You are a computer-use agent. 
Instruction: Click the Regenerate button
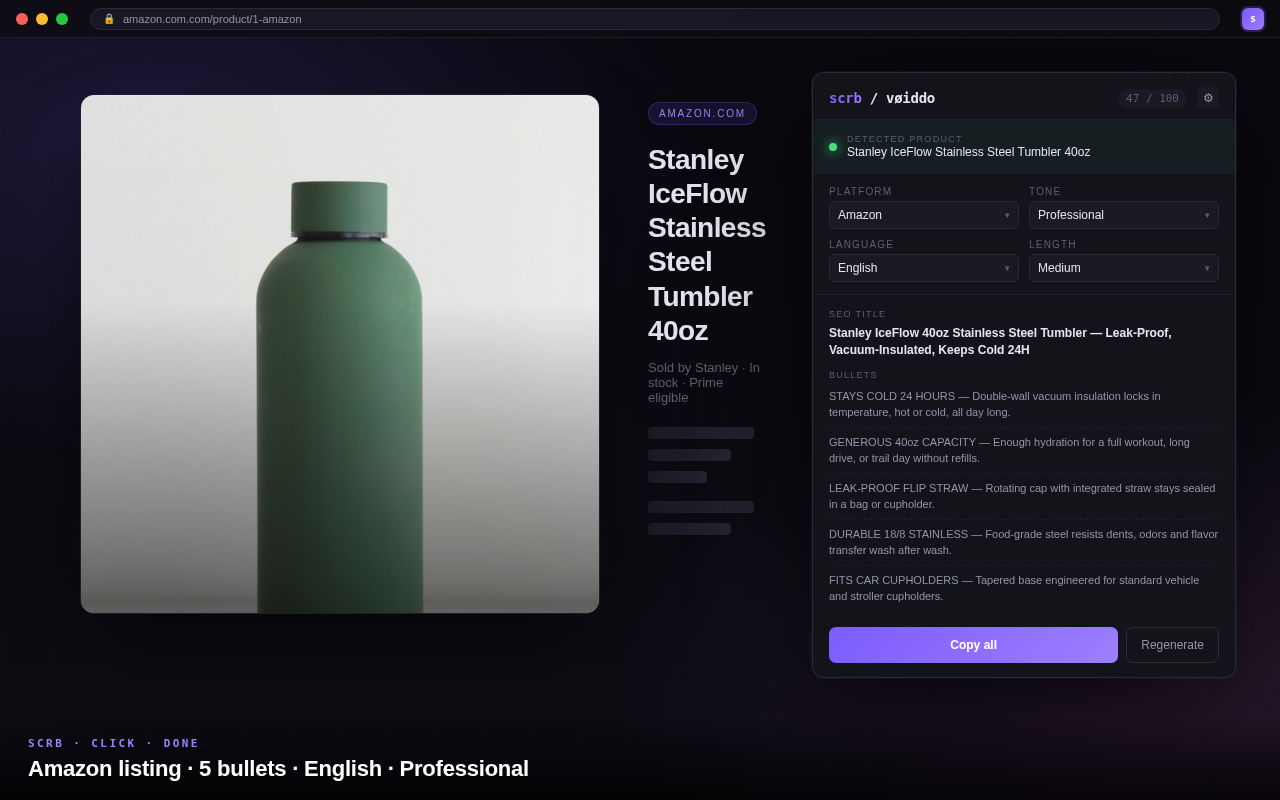coord(1172,645)
